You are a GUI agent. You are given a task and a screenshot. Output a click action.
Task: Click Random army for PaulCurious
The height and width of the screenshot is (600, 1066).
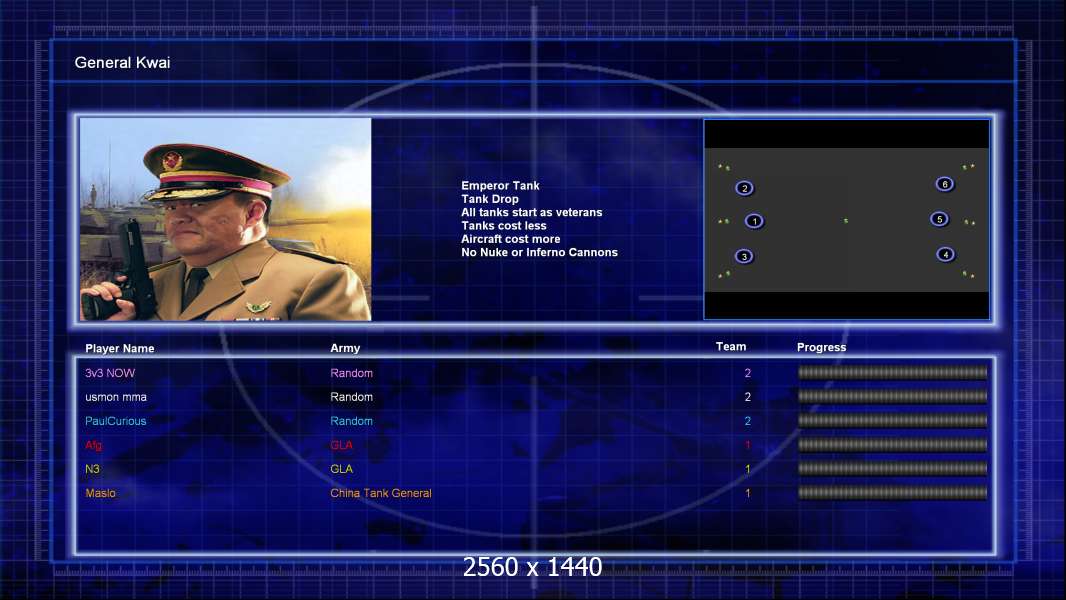click(x=351, y=421)
